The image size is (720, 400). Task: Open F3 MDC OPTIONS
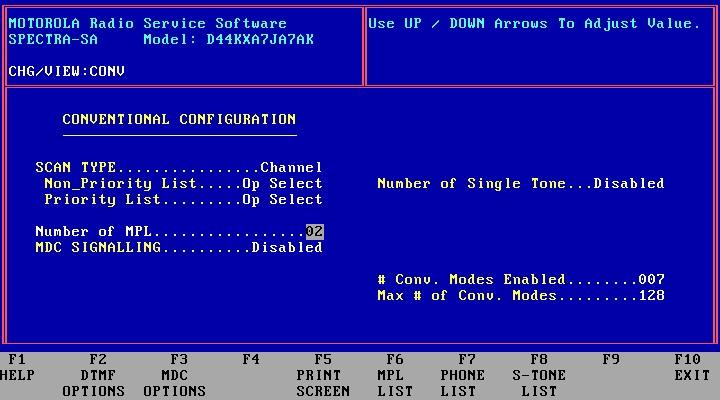coord(174,375)
